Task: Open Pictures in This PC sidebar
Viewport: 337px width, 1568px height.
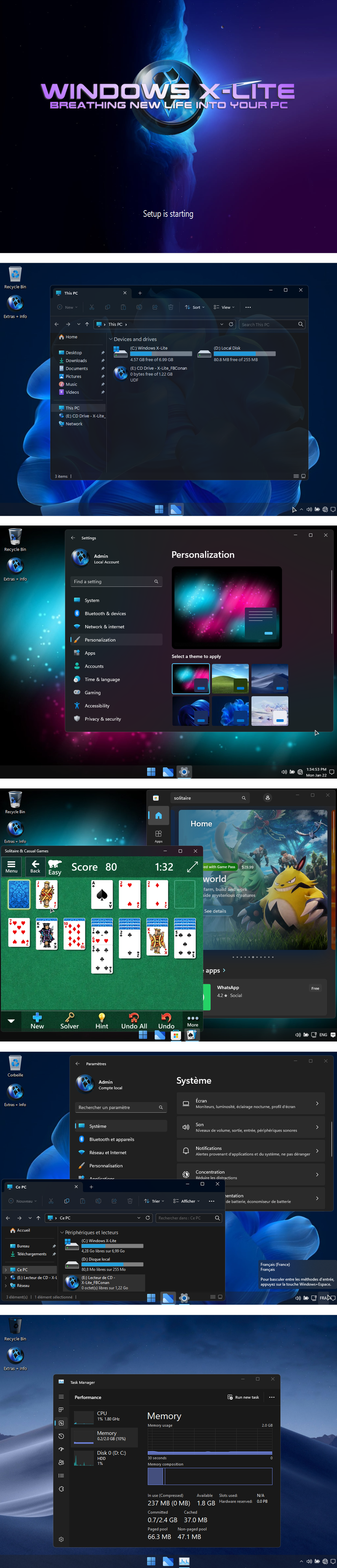Action: tap(73, 376)
